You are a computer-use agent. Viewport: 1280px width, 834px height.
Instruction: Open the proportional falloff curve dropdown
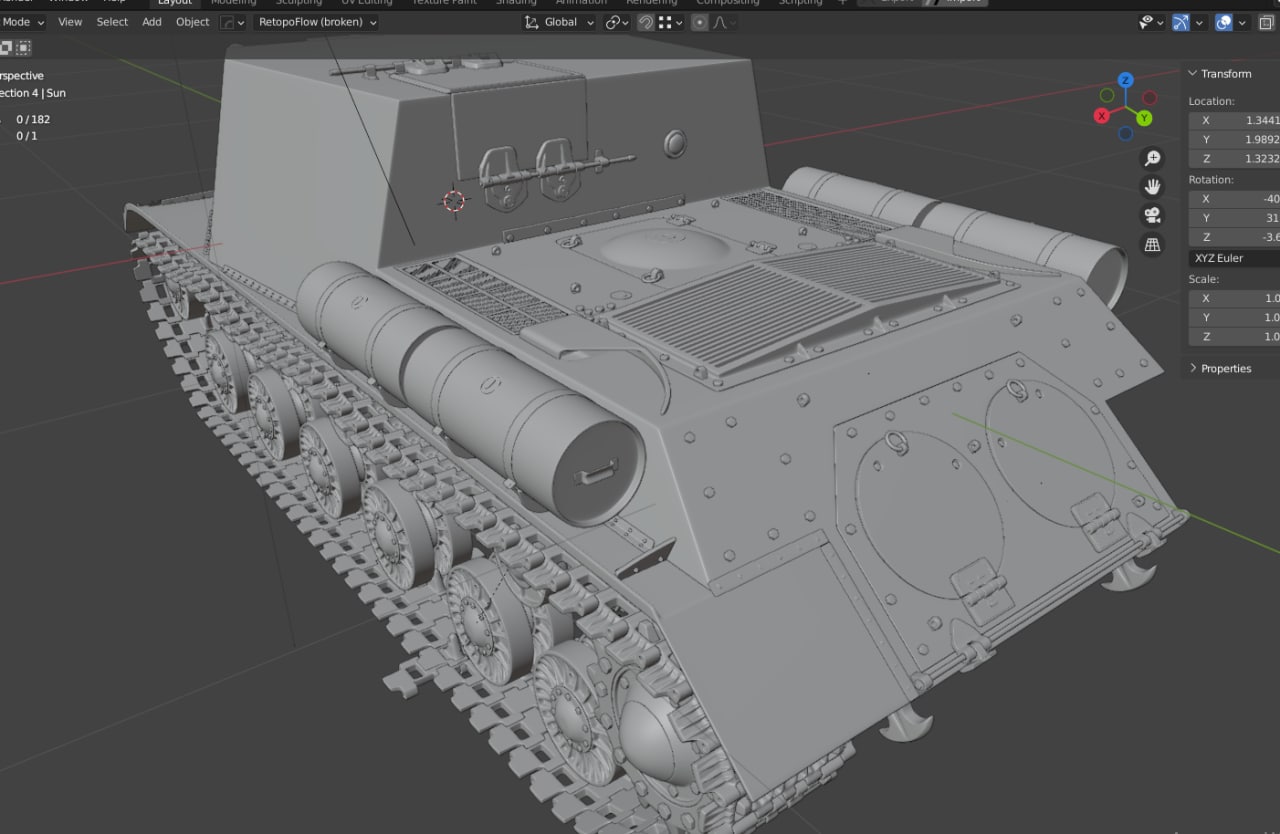coord(724,22)
